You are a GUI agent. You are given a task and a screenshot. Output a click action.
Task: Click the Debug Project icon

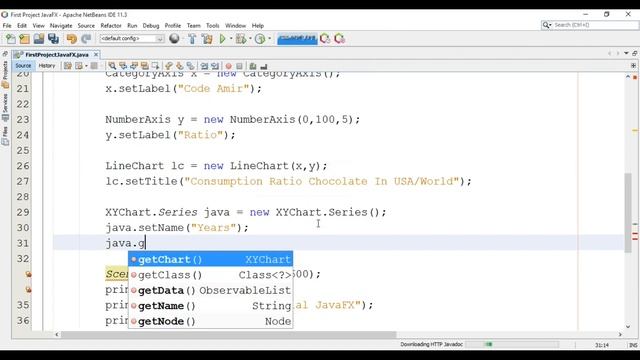tap(240, 39)
